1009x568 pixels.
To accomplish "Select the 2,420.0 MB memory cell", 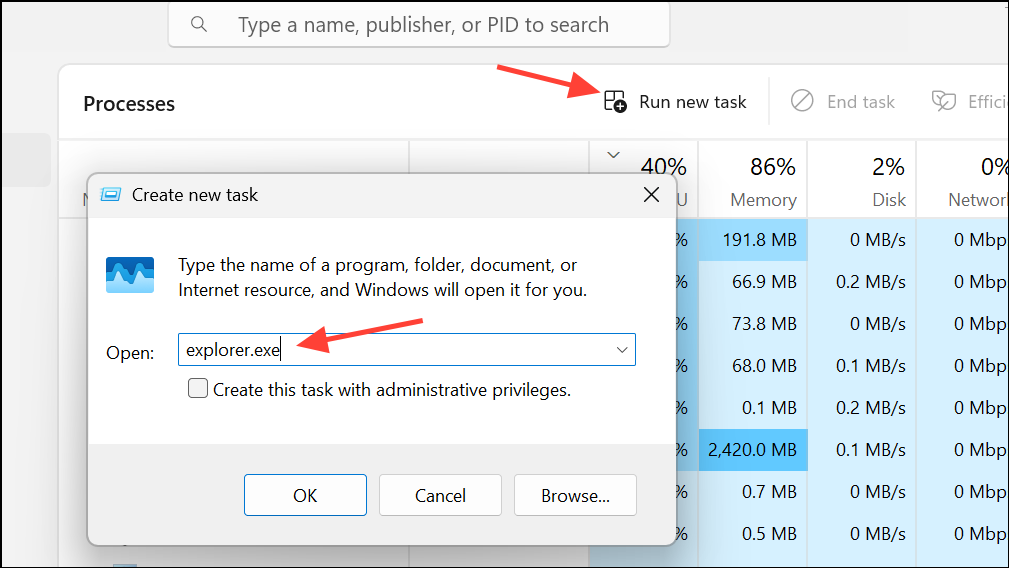I will point(753,450).
